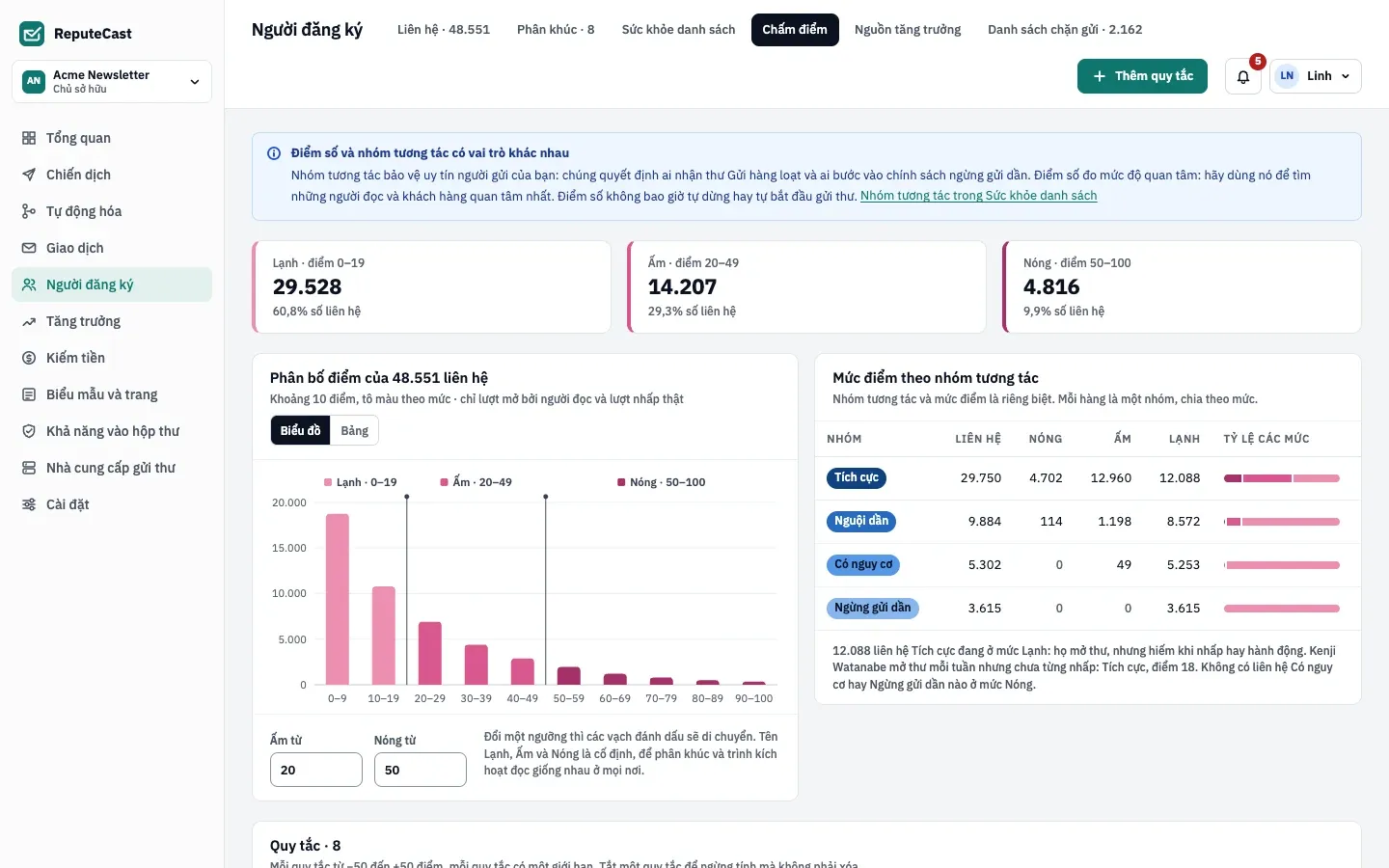Click the Tích cực group badge
Viewport: 1389px width, 868px height.
857,478
